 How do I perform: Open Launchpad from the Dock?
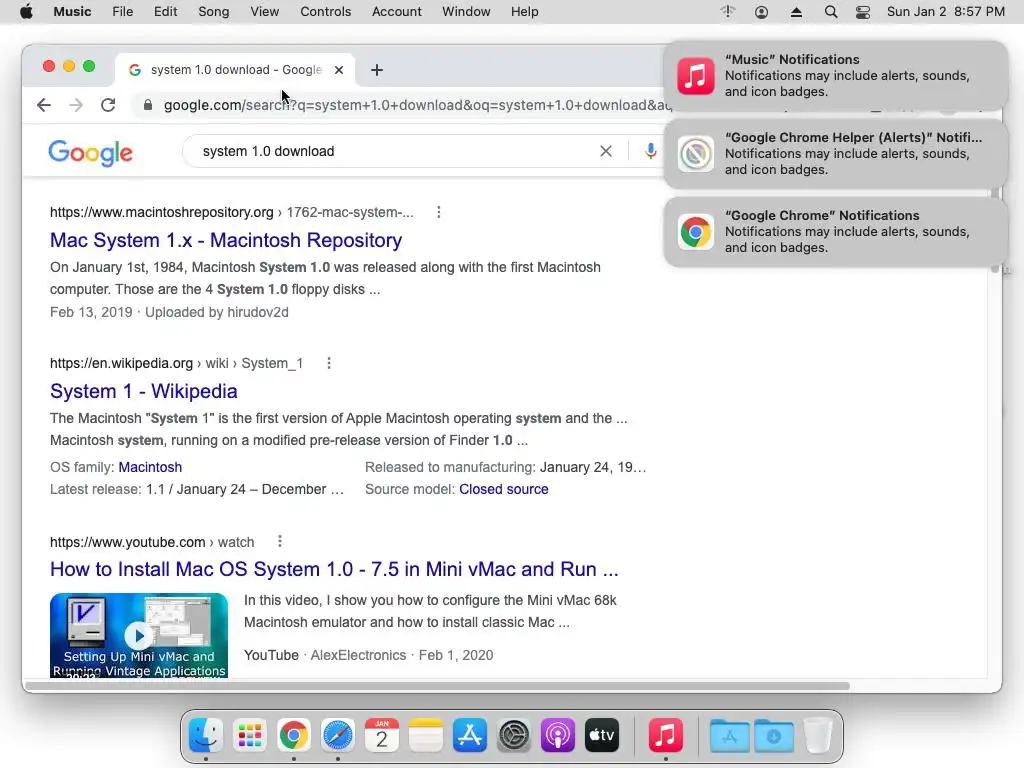[x=250, y=735]
